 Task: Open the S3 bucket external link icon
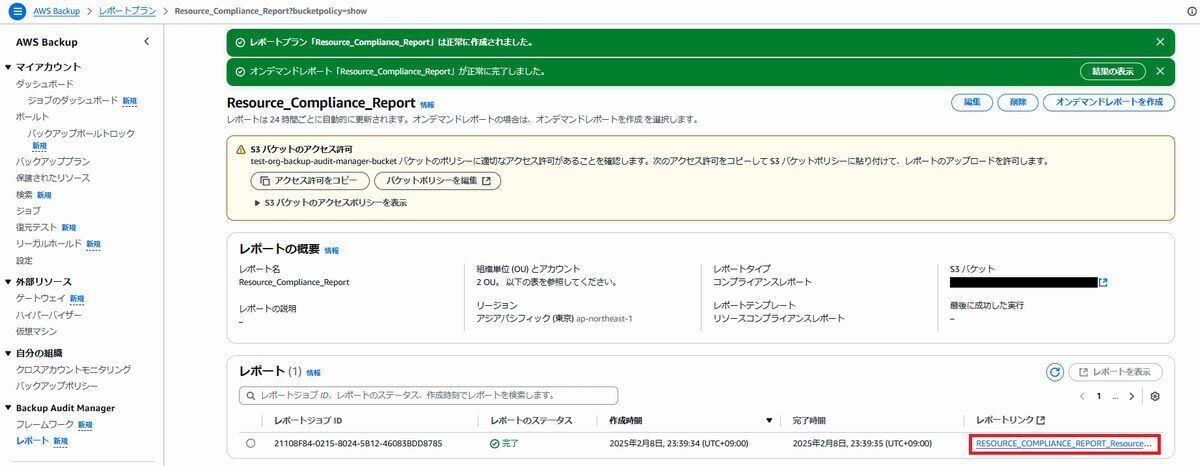click(x=1103, y=282)
